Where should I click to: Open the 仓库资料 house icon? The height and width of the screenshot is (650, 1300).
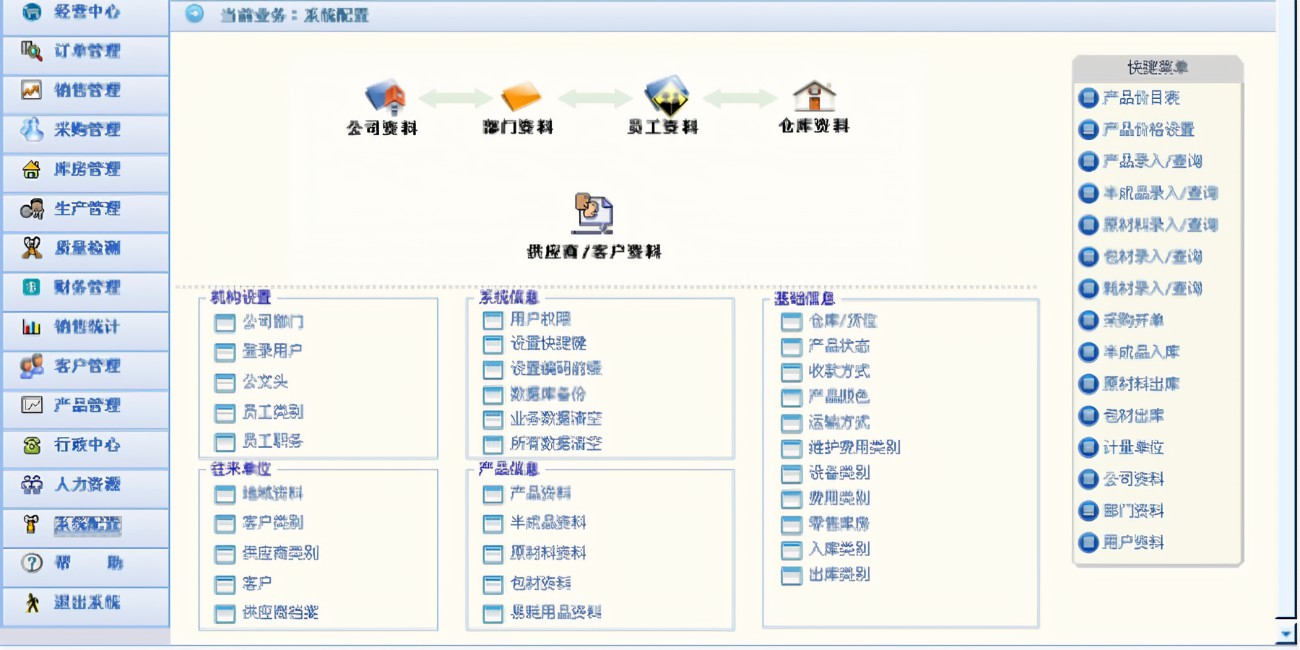(x=814, y=96)
